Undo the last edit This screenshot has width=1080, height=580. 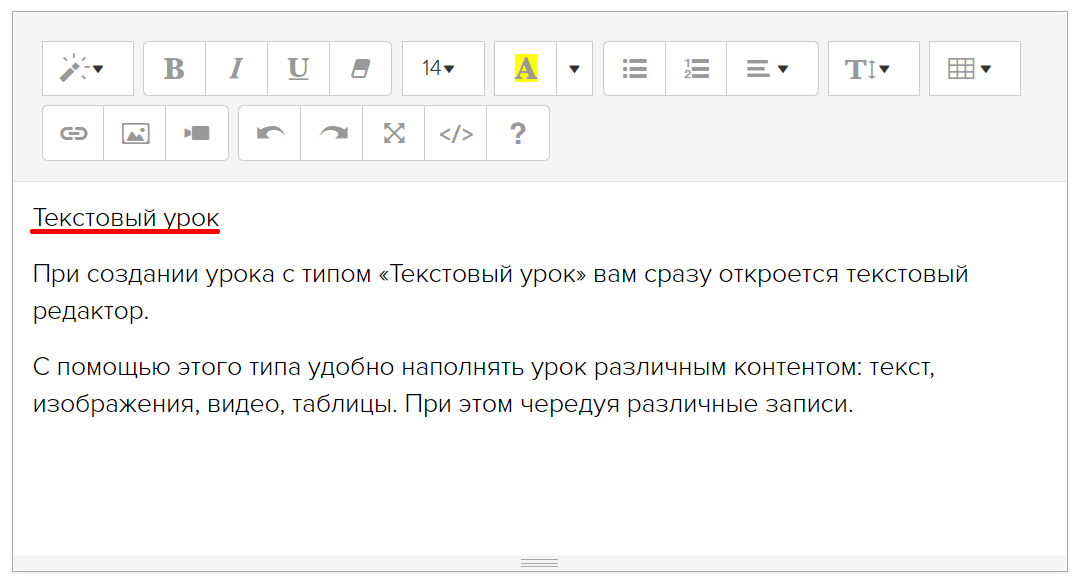(270, 133)
